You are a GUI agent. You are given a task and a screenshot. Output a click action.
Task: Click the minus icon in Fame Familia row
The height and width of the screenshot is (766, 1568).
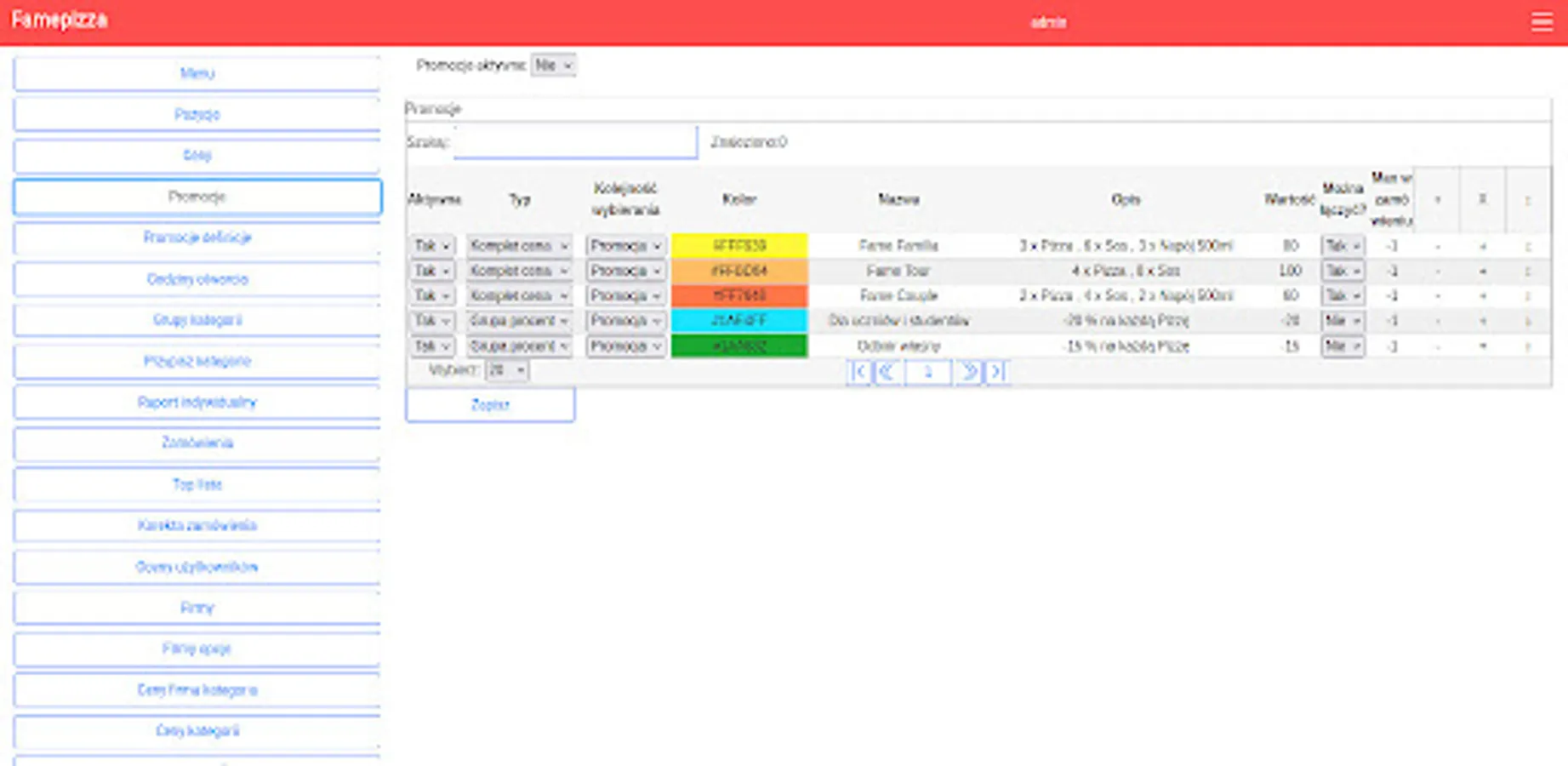click(x=1438, y=246)
